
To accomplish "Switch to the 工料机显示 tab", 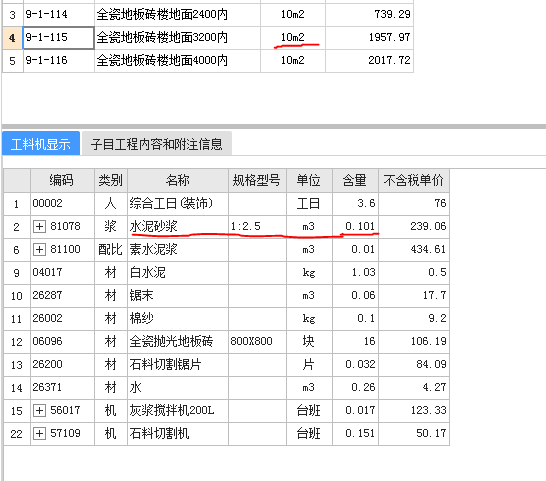I will 41,143.
